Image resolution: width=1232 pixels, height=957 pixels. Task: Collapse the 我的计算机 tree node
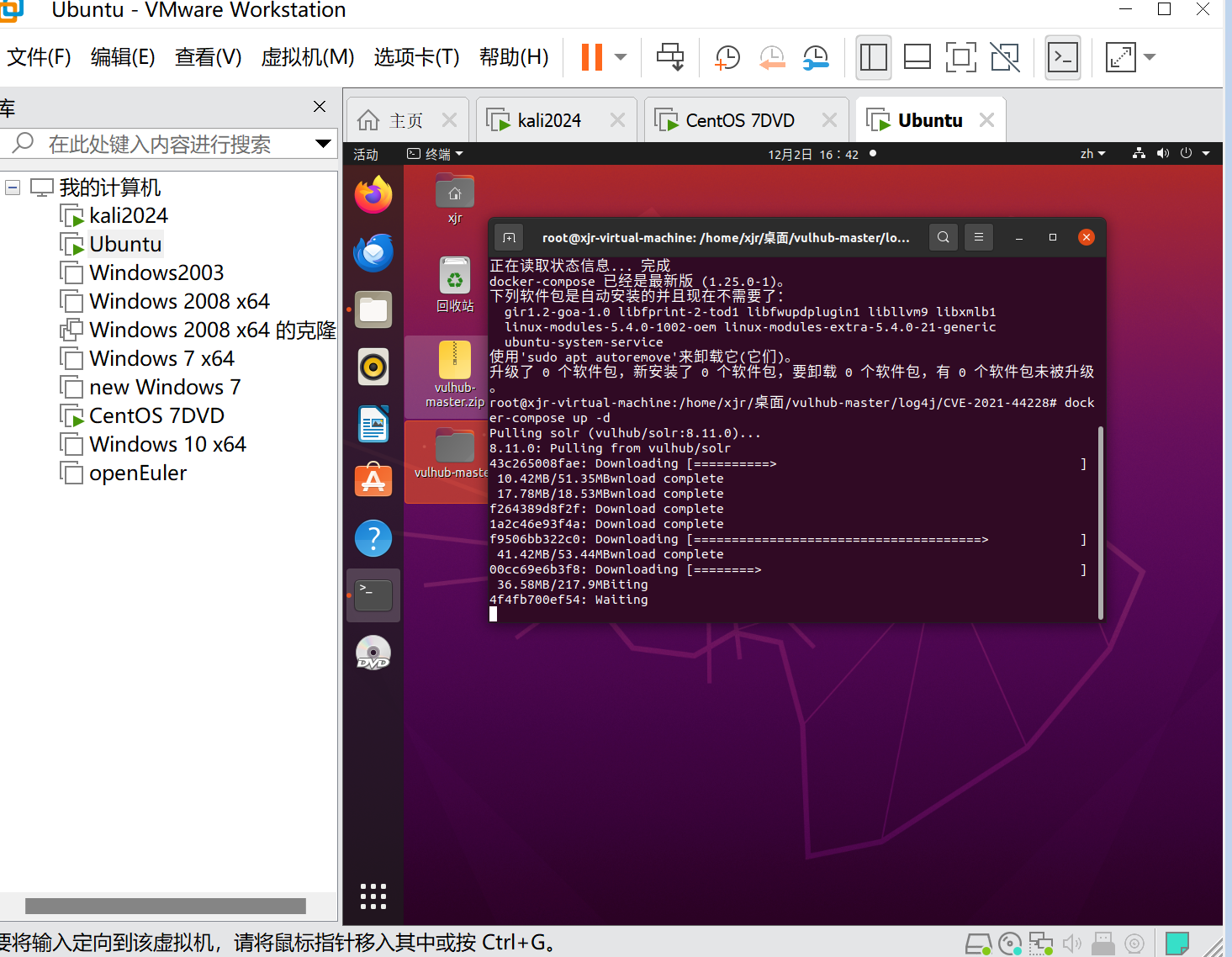13,188
